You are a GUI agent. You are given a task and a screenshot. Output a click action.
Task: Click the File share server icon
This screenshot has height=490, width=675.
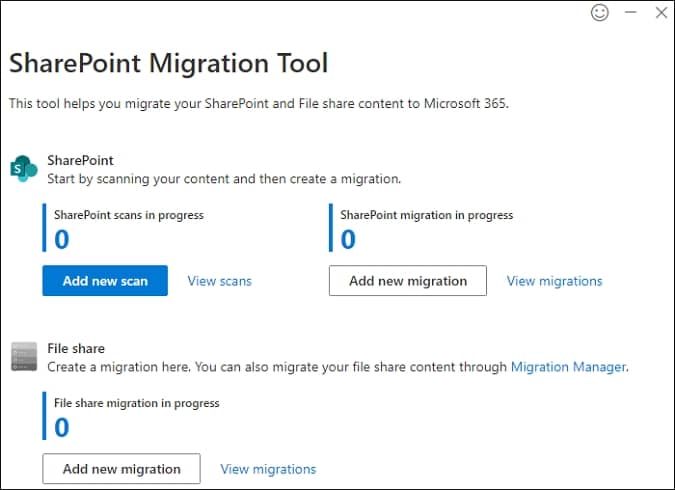(24, 357)
